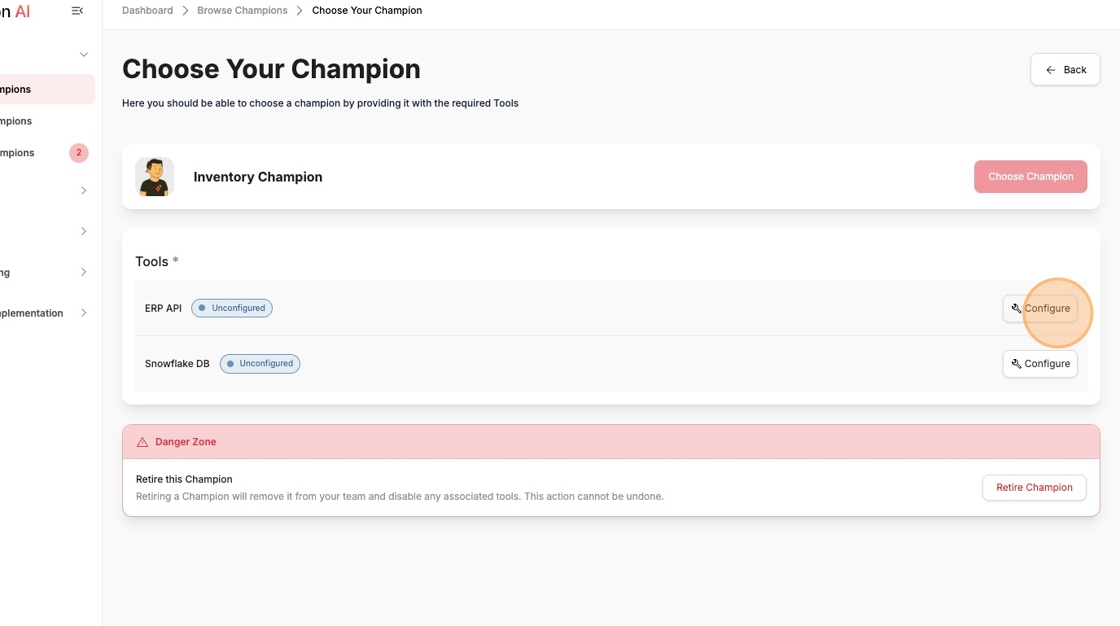The image size is (1120, 626).
Task: Click the red notification badge showing 2
Action: pyautogui.click(x=78, y=152)
